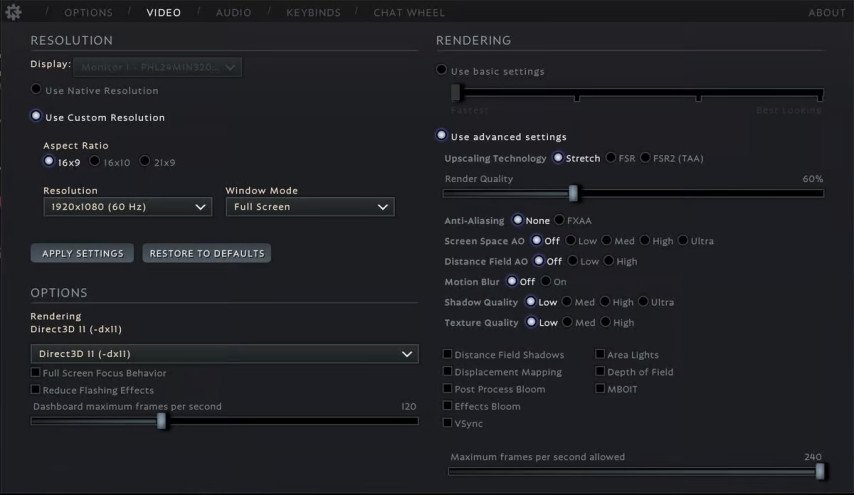The image size is (854, 495).
Task: Enable the VSync checkbox
Action: click(x=447, y=423)
